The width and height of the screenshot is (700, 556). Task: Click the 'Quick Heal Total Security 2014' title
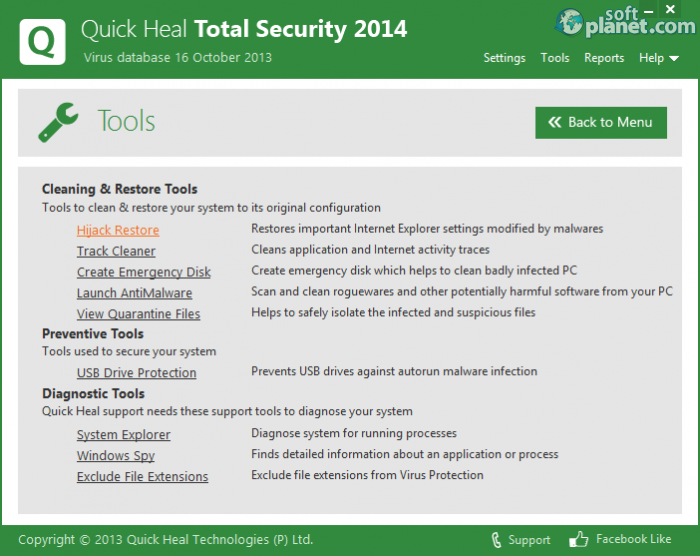(x=244, y=29)
